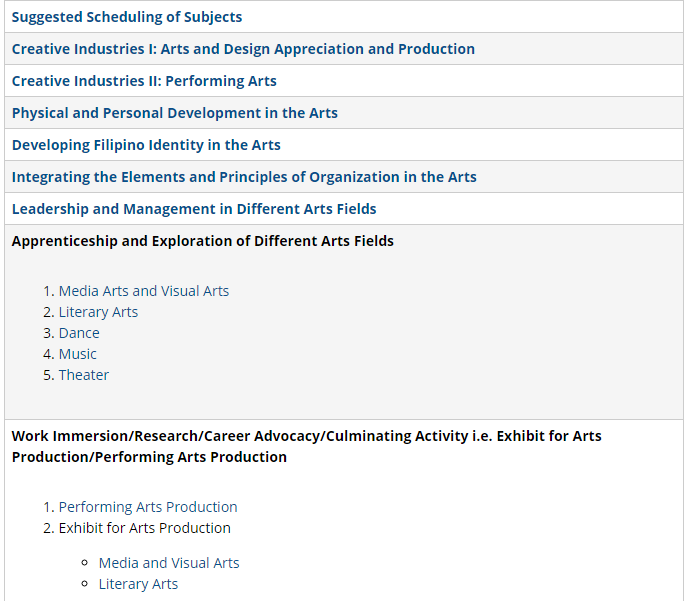Open the Music link
Screen dimensions: 688x605
(x=78, y=354)
